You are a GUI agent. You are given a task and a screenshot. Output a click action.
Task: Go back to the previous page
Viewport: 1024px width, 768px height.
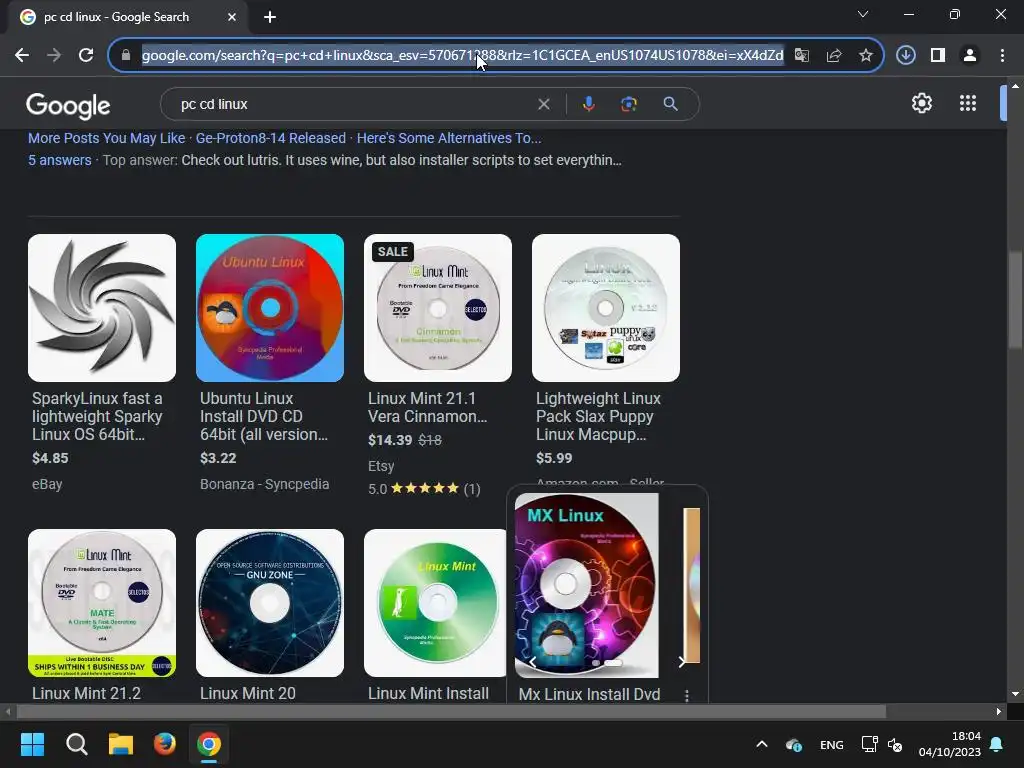(22, 56)
